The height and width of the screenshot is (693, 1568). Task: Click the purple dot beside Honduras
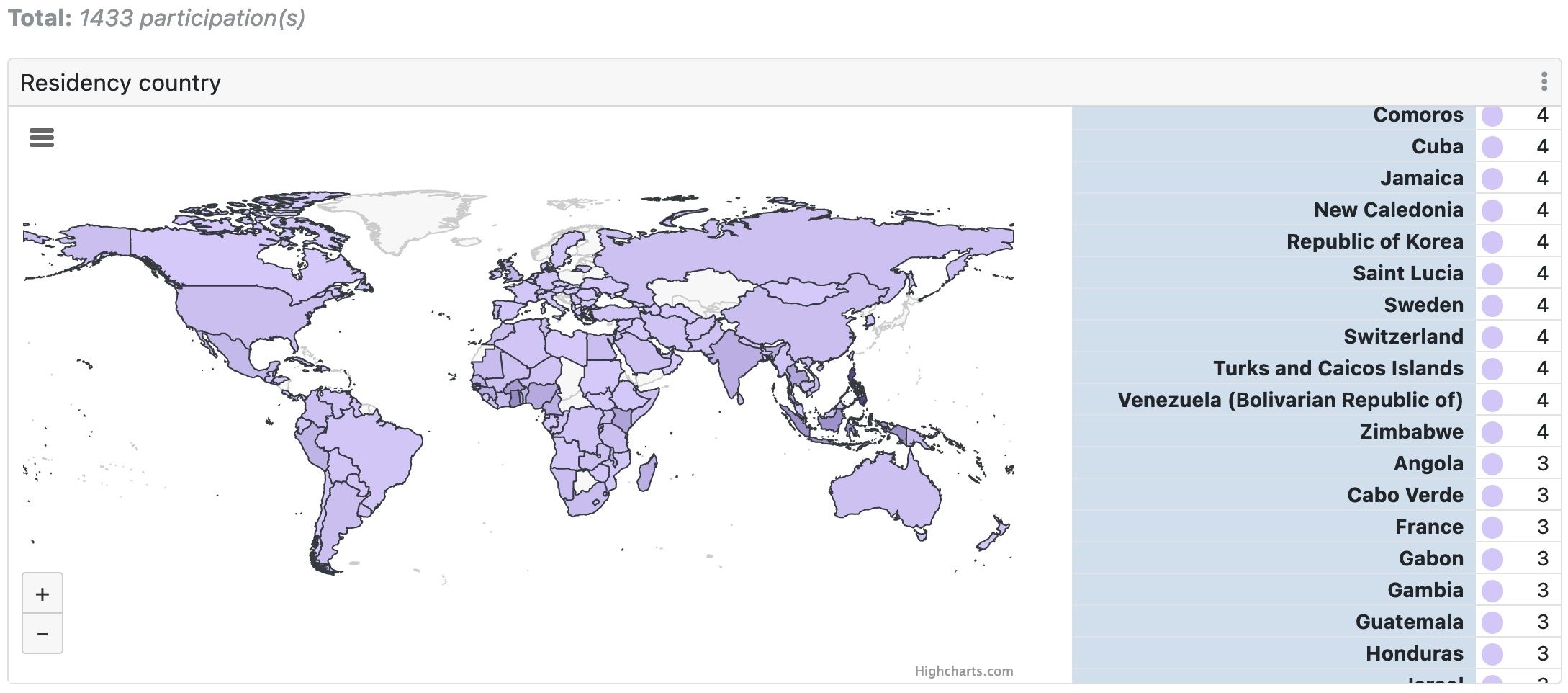1492,653
